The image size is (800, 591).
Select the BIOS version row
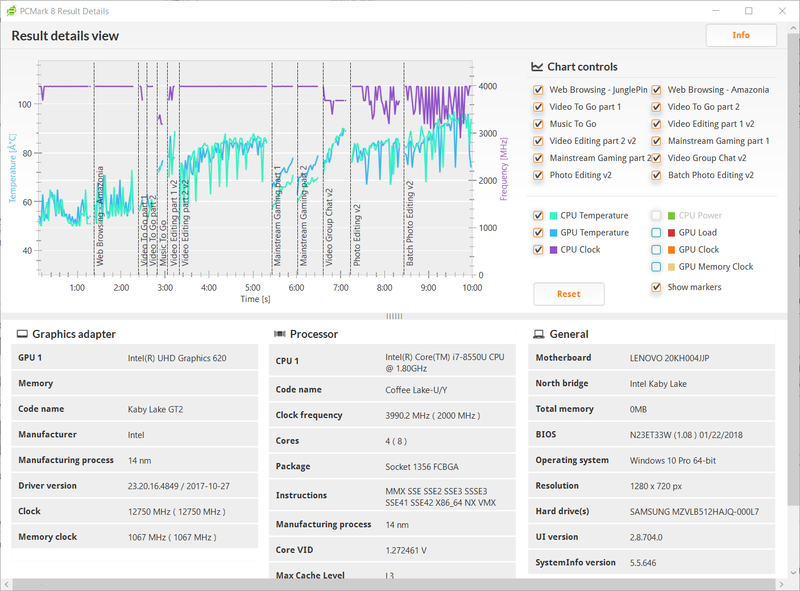(x=652, y=435)
